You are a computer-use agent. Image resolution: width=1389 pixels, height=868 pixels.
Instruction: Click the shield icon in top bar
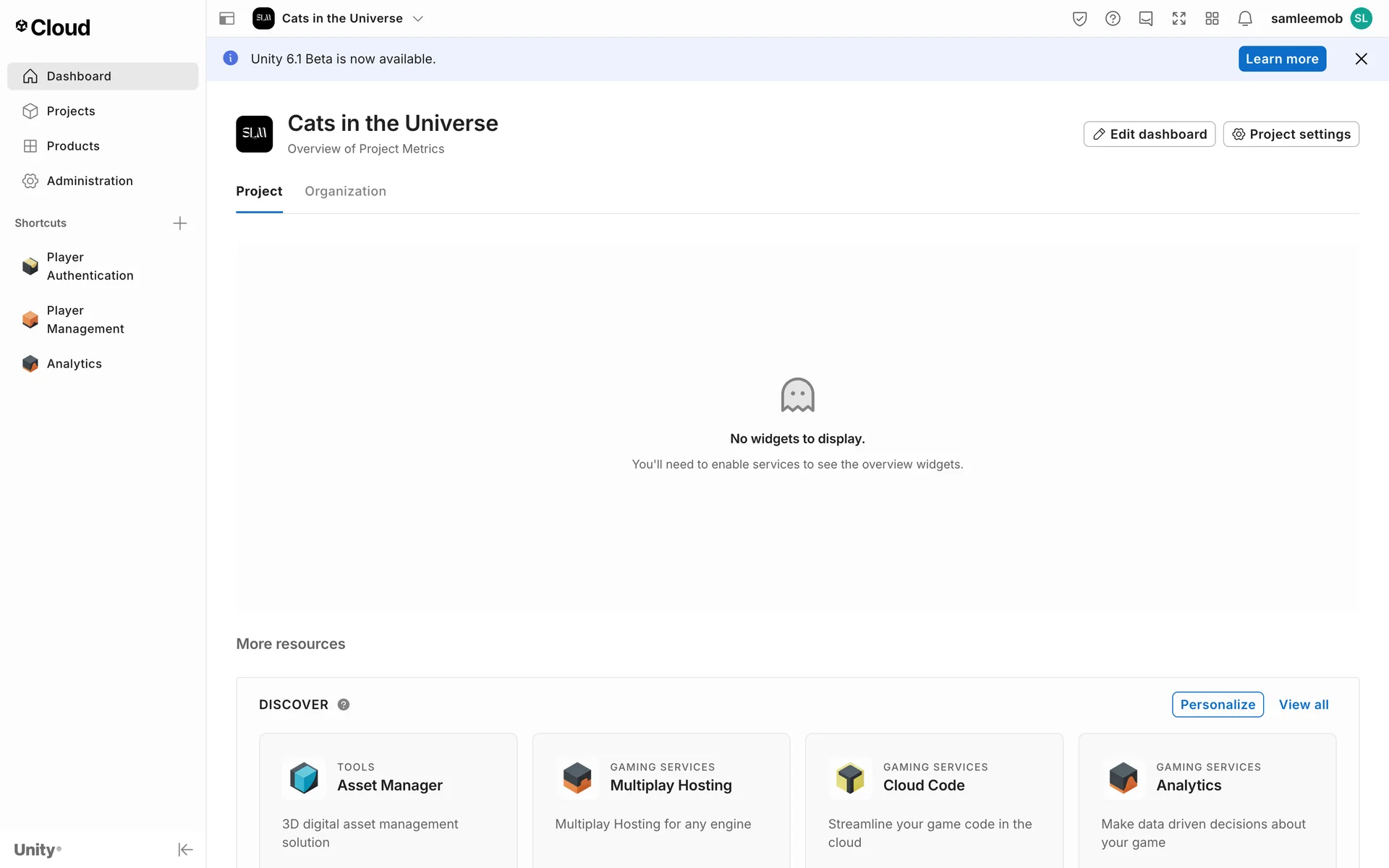click(1079, 19)
